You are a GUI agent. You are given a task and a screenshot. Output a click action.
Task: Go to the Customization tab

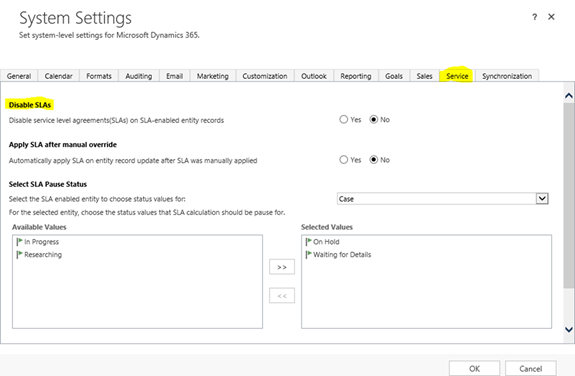pos(265,76)
